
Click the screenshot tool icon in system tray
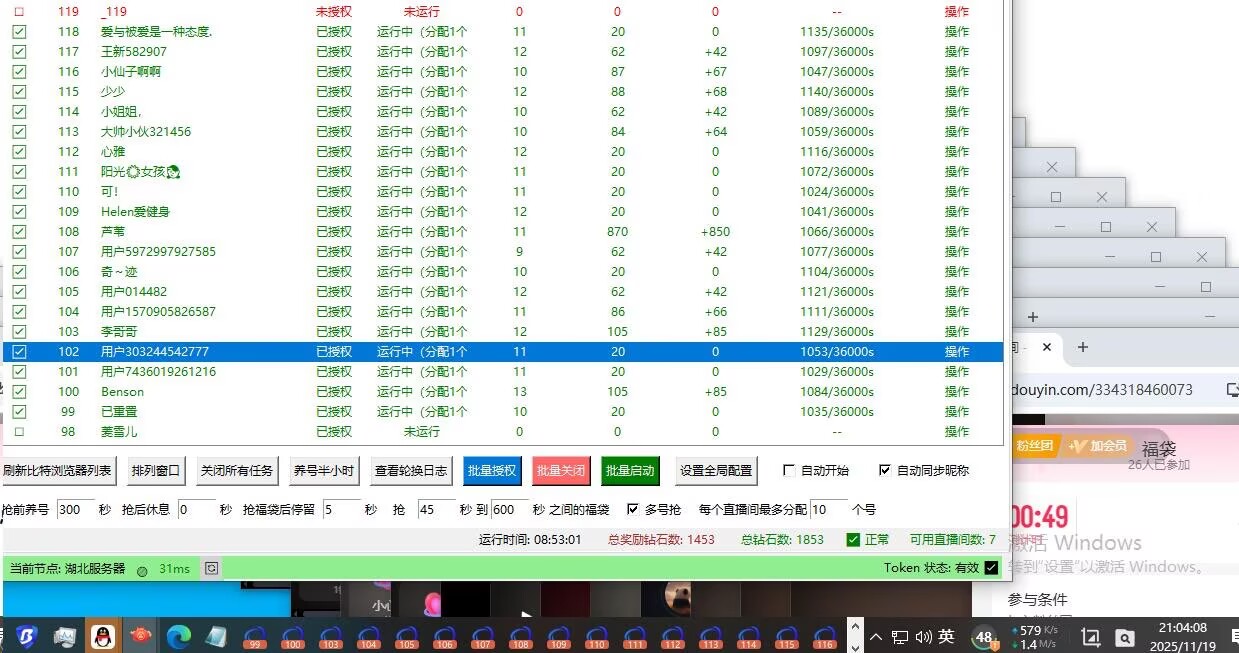point(1091,636)
